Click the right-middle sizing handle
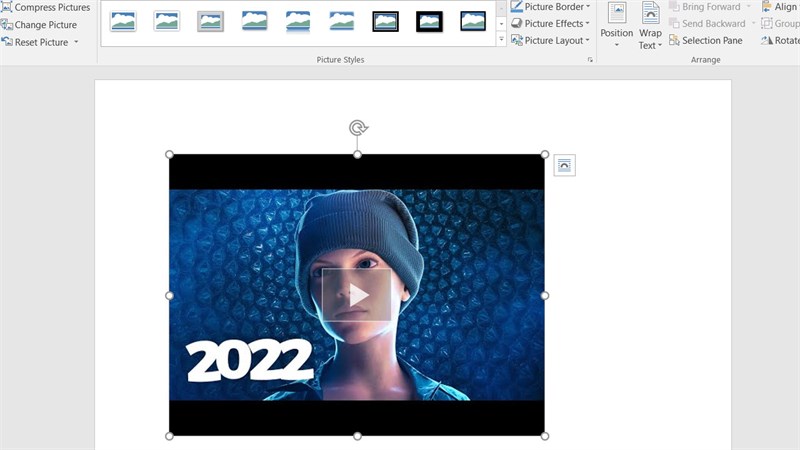Viewport: 800px width, 450px height. [x=545, y=295]
